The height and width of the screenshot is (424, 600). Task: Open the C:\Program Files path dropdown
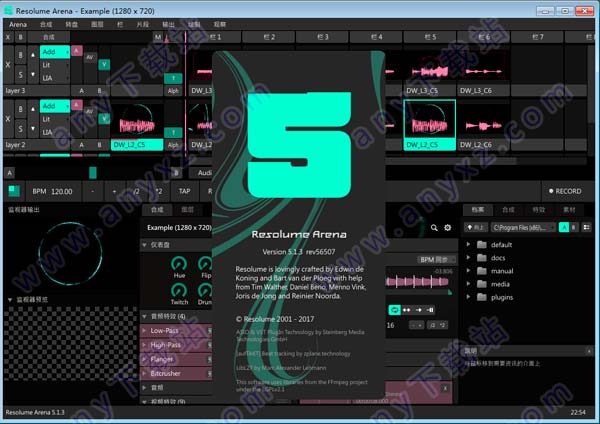(x=523, y=227)
